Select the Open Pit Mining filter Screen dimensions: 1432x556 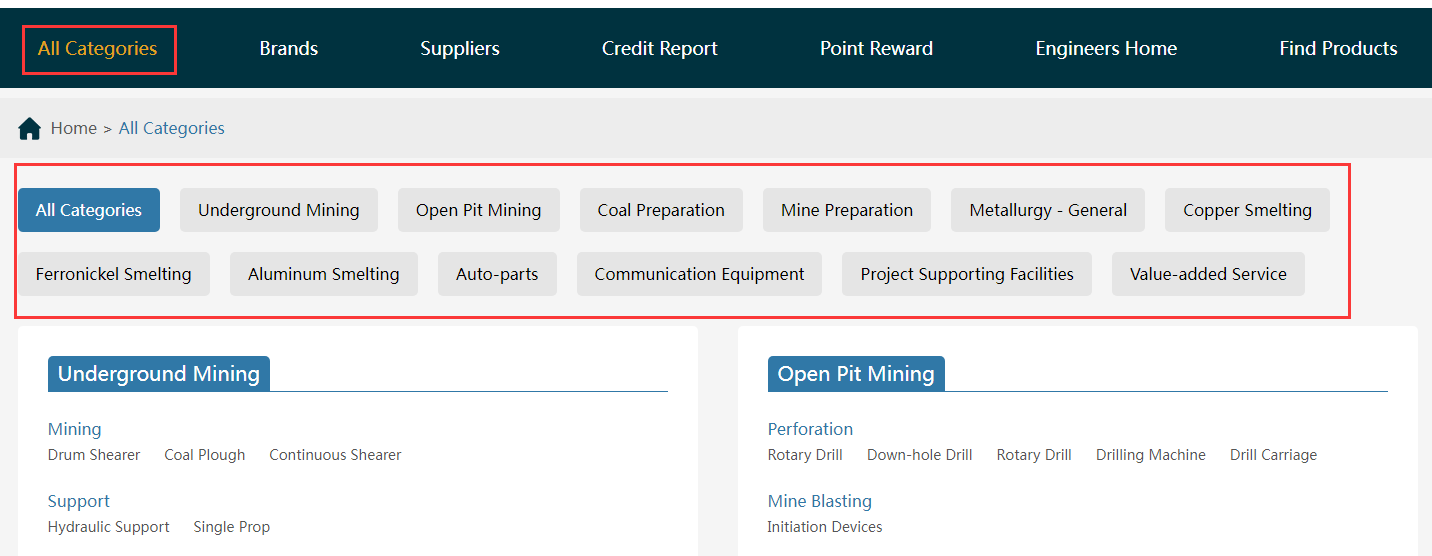478,210
